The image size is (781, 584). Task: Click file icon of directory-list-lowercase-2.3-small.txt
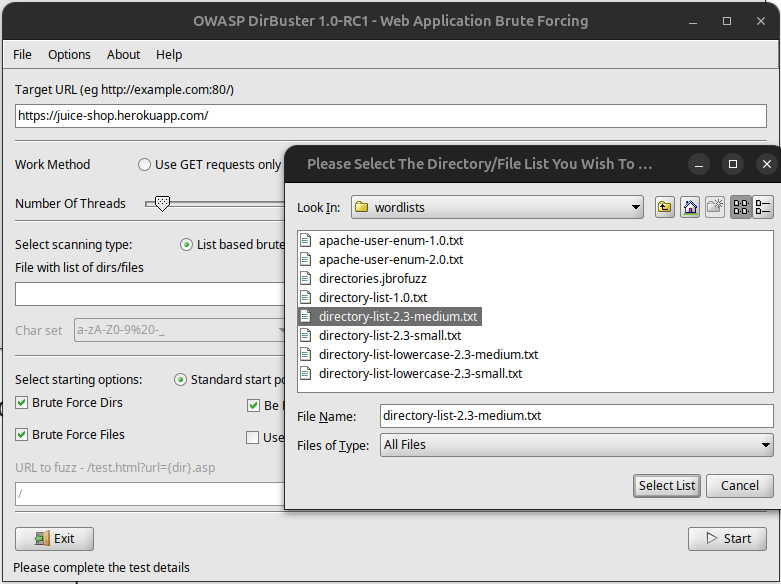coord(306,373)
